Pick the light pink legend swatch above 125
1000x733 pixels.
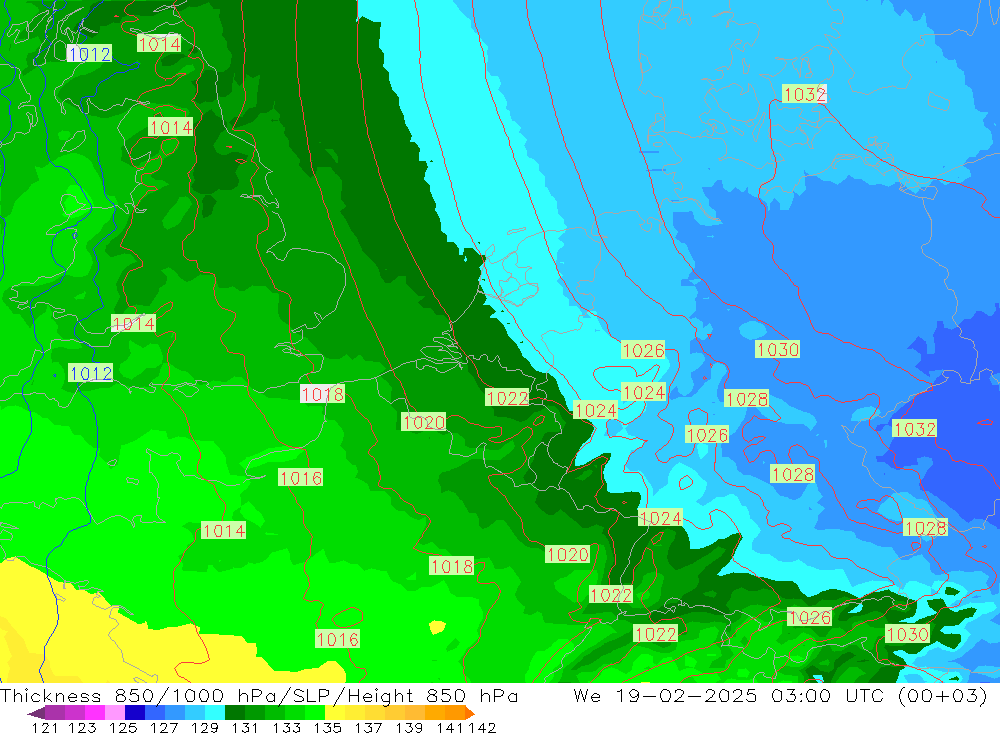click(115, 713)
